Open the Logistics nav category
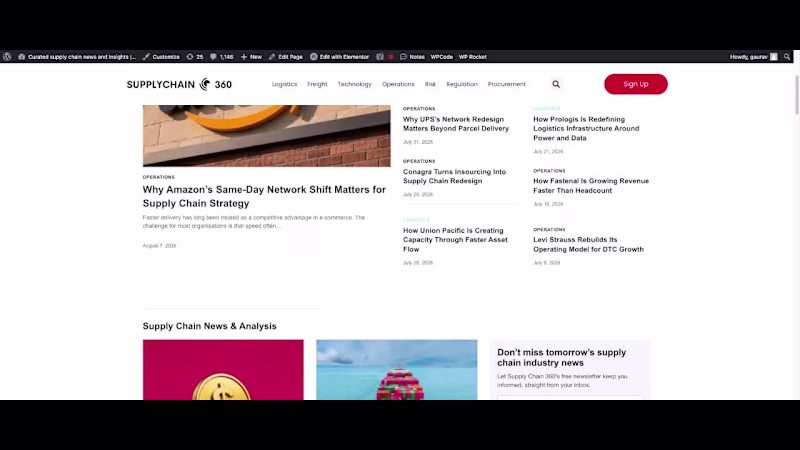Screen dimensions: 800x450 (x=284, y=84)
